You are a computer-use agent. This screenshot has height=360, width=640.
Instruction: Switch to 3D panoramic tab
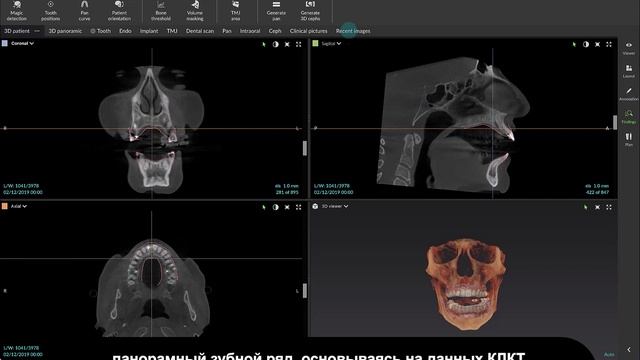click(65, 31)
